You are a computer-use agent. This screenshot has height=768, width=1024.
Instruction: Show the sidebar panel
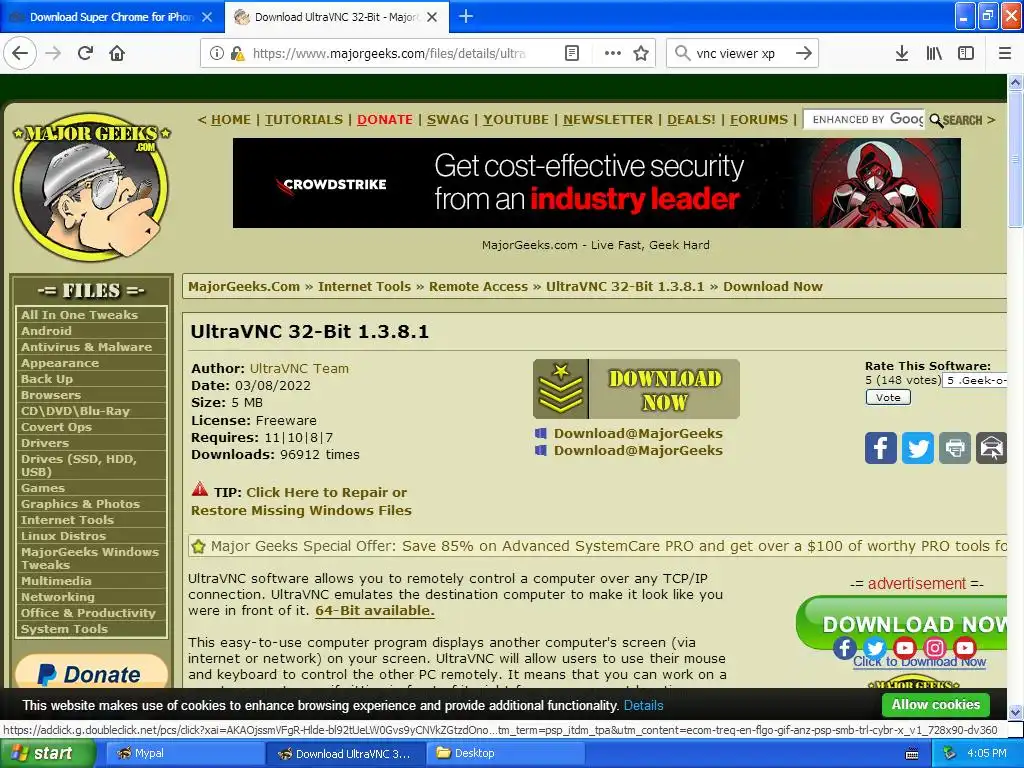[966, 53]
